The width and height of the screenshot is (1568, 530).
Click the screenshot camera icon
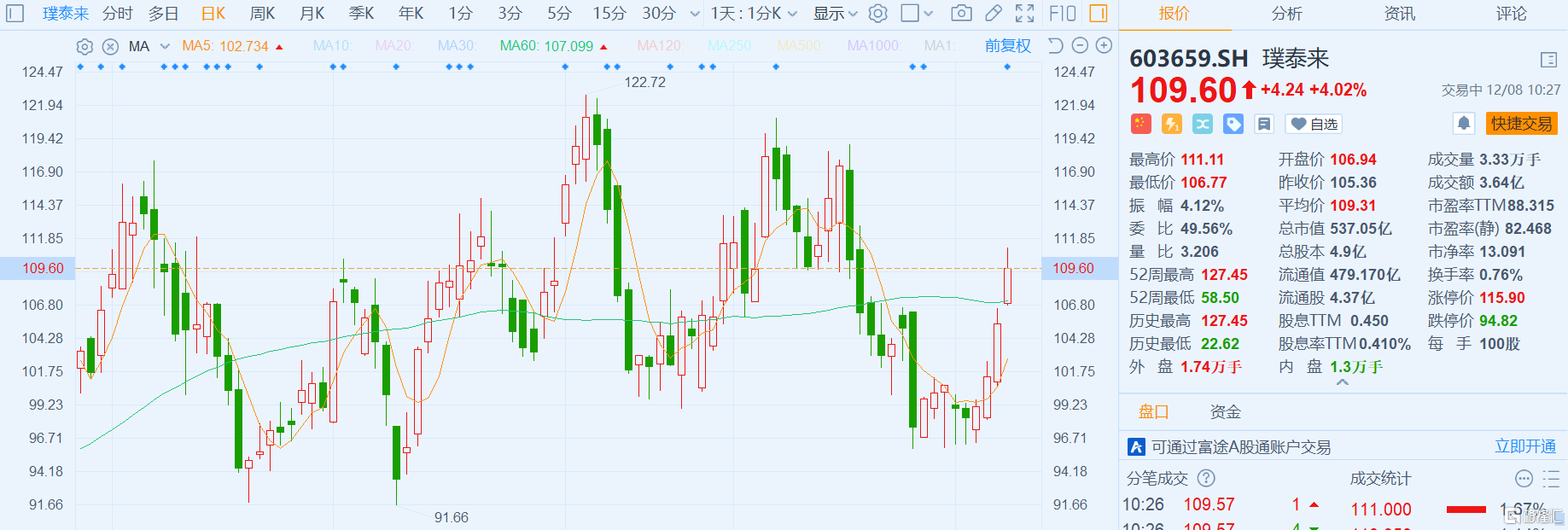[x=961, y=14]
